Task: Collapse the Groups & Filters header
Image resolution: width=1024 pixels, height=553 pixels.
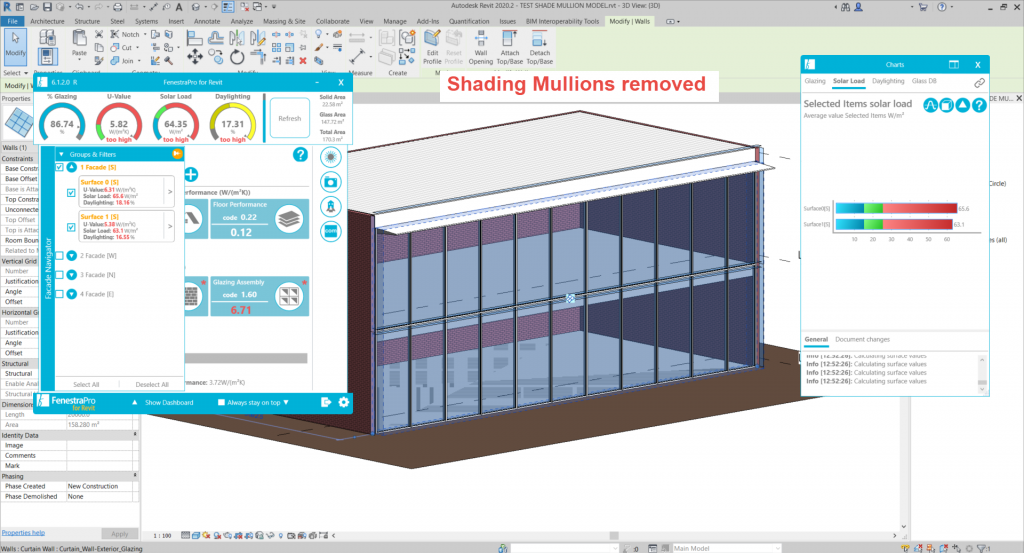Action: [61, 155]
